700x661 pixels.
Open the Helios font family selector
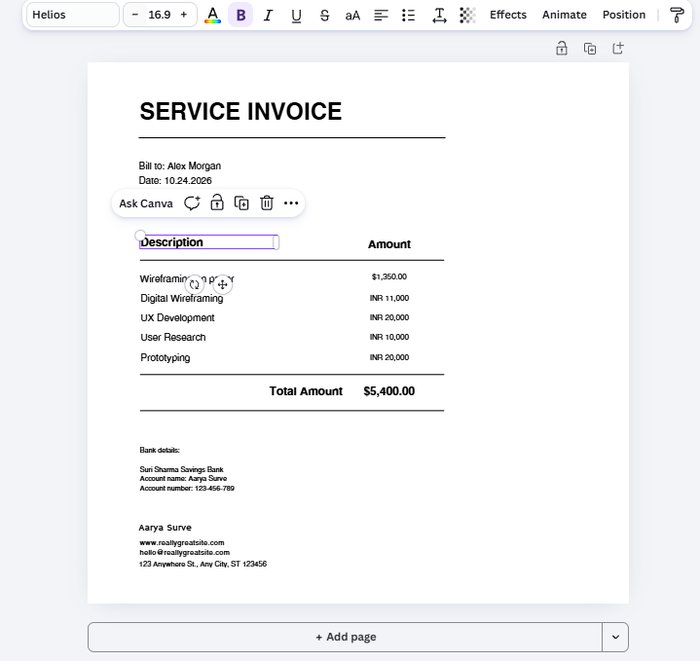pos(73,15)
